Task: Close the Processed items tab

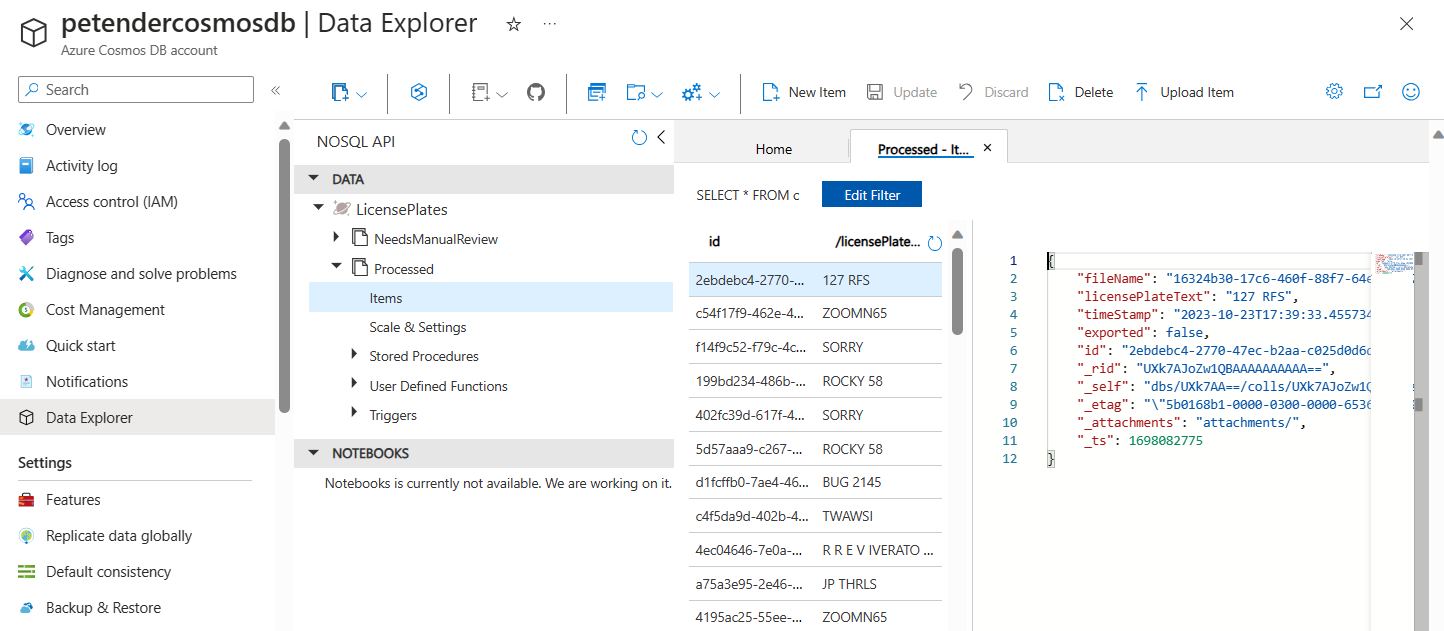Action: (988, 147)
